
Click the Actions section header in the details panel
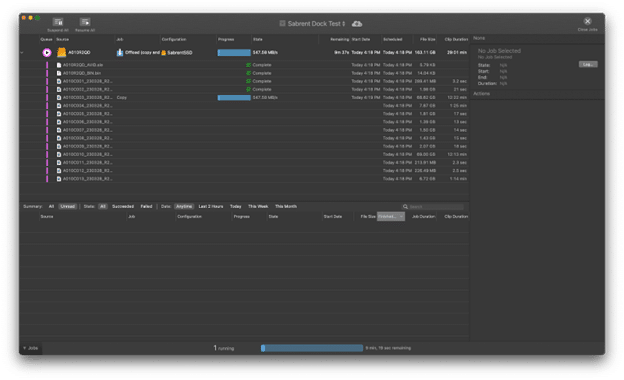coord(482,94)
